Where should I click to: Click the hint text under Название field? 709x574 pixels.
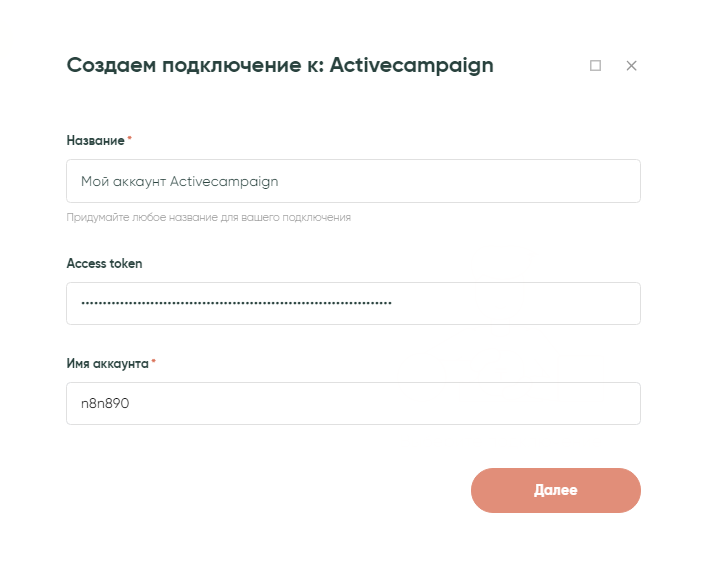[x=208, y=217]
